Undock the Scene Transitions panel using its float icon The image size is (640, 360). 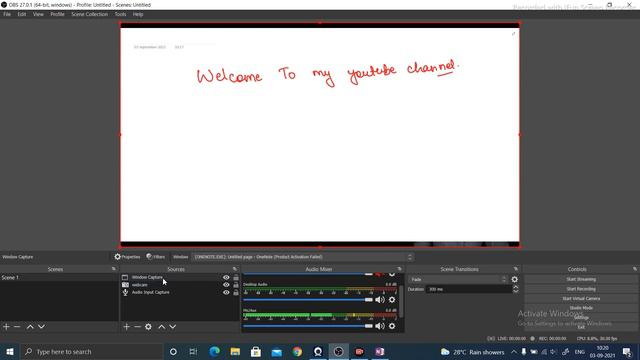516,269
